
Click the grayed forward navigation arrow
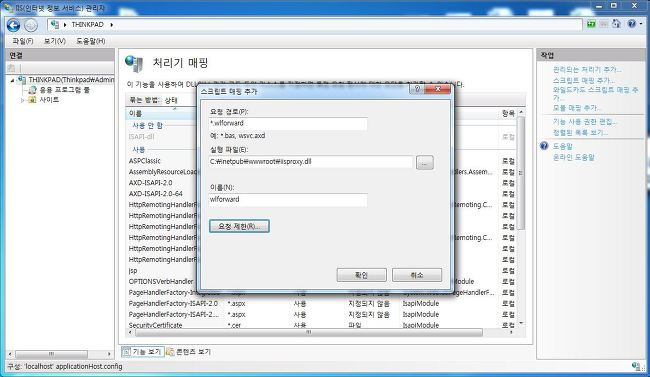pyautogui.click(x=31, y=25)
